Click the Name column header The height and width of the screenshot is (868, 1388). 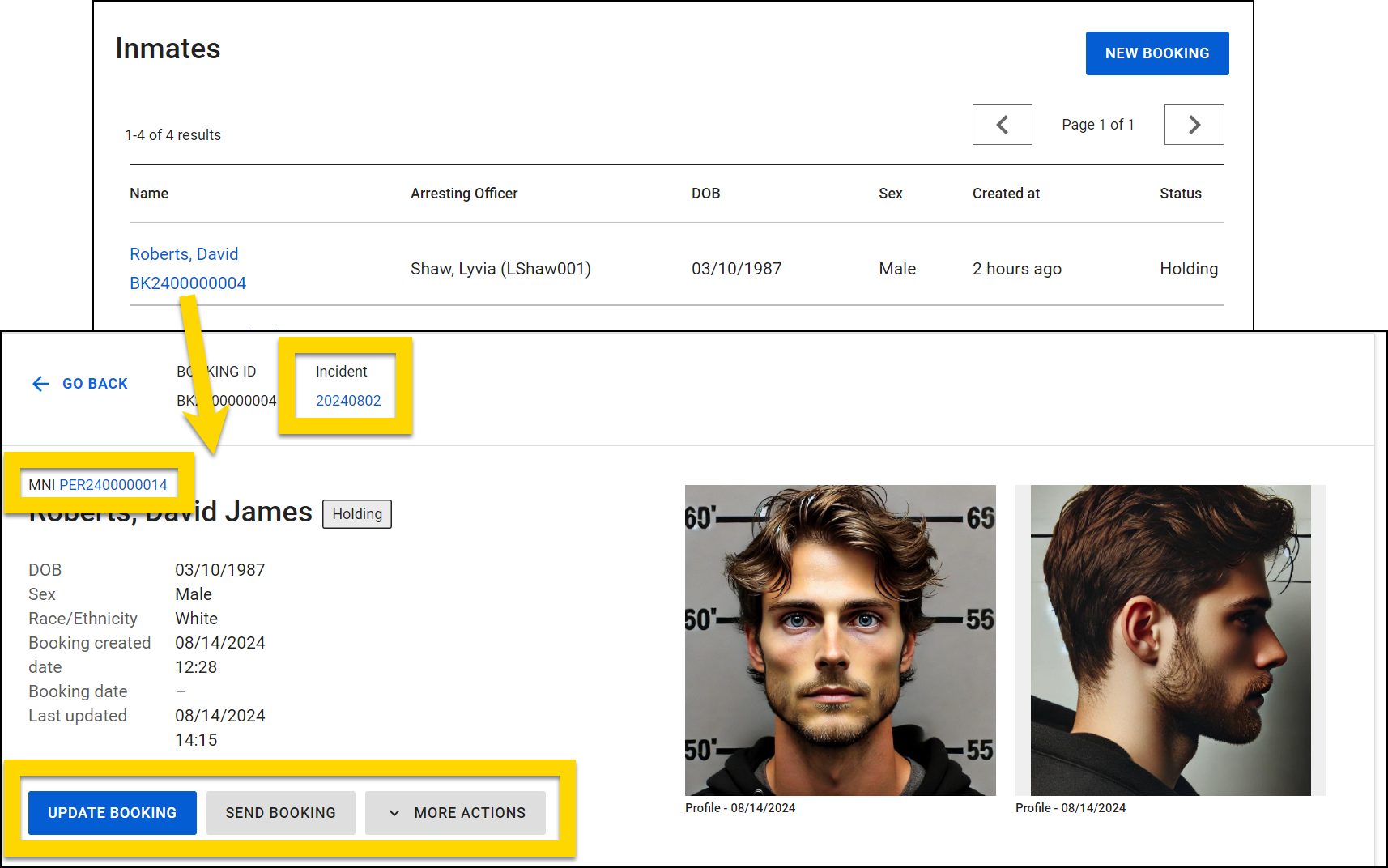149,194
